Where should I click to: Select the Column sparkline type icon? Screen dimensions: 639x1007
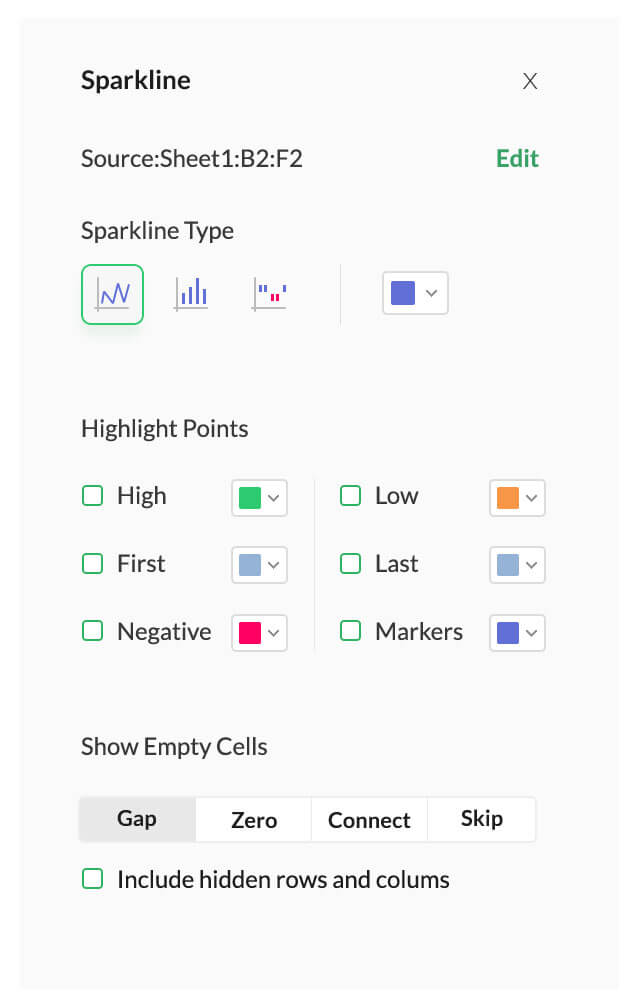tap(190, 293)
